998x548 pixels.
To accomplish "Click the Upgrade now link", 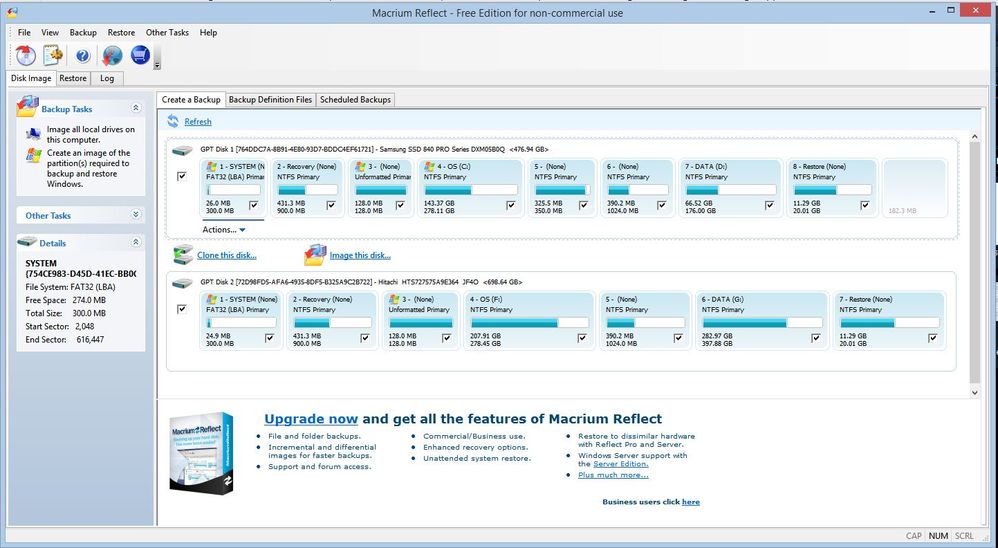I will coord(311,419).
